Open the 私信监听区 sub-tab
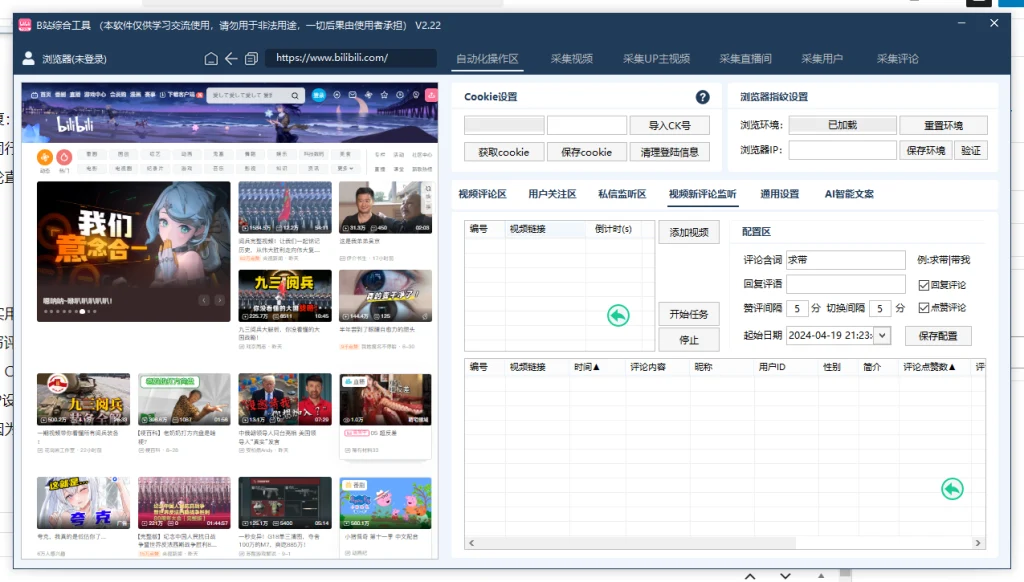Viewport: 1024px width, 582px height. coord(622,194)
